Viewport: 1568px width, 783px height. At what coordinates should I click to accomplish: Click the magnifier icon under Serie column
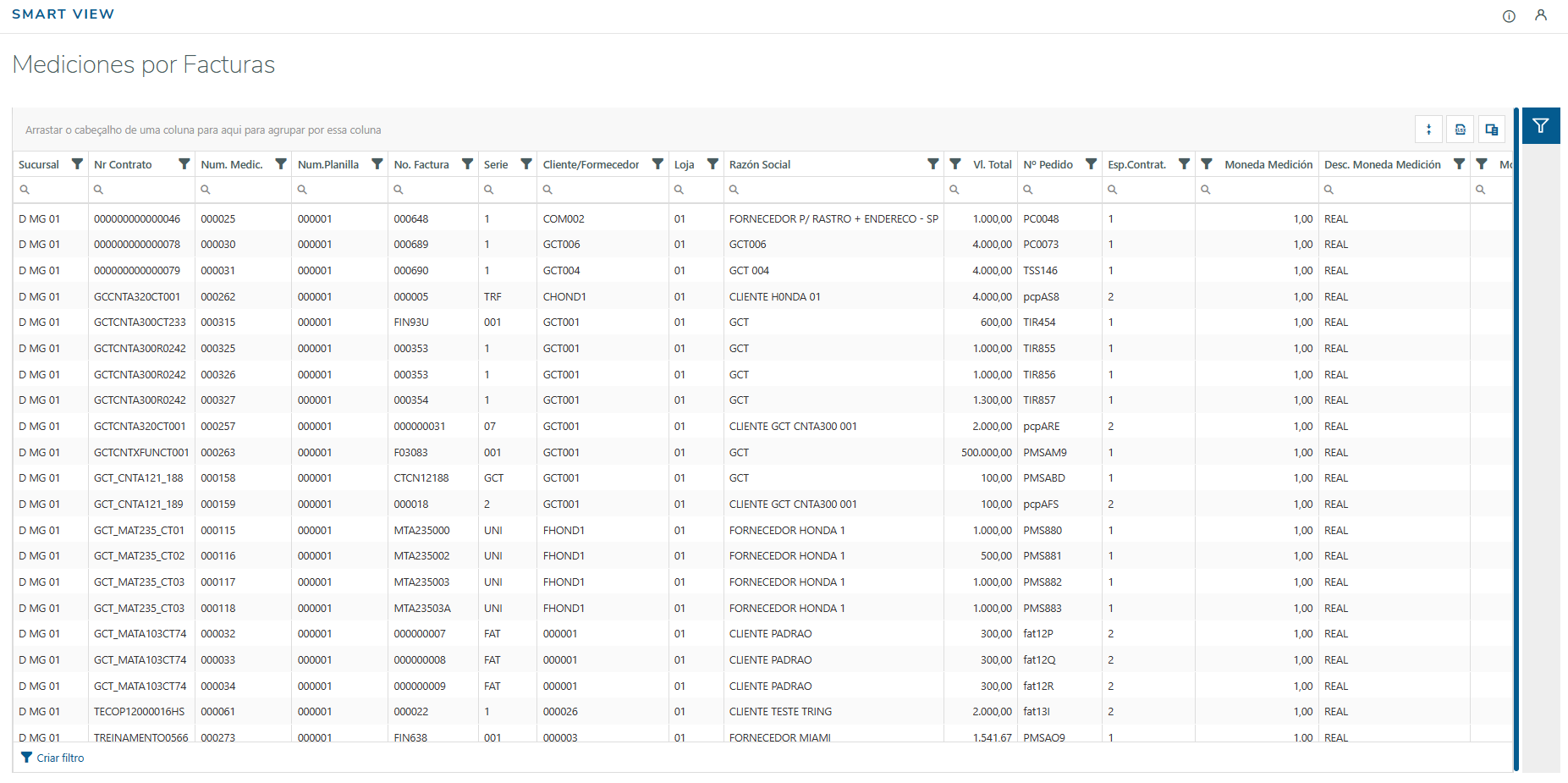pos(489,190)
